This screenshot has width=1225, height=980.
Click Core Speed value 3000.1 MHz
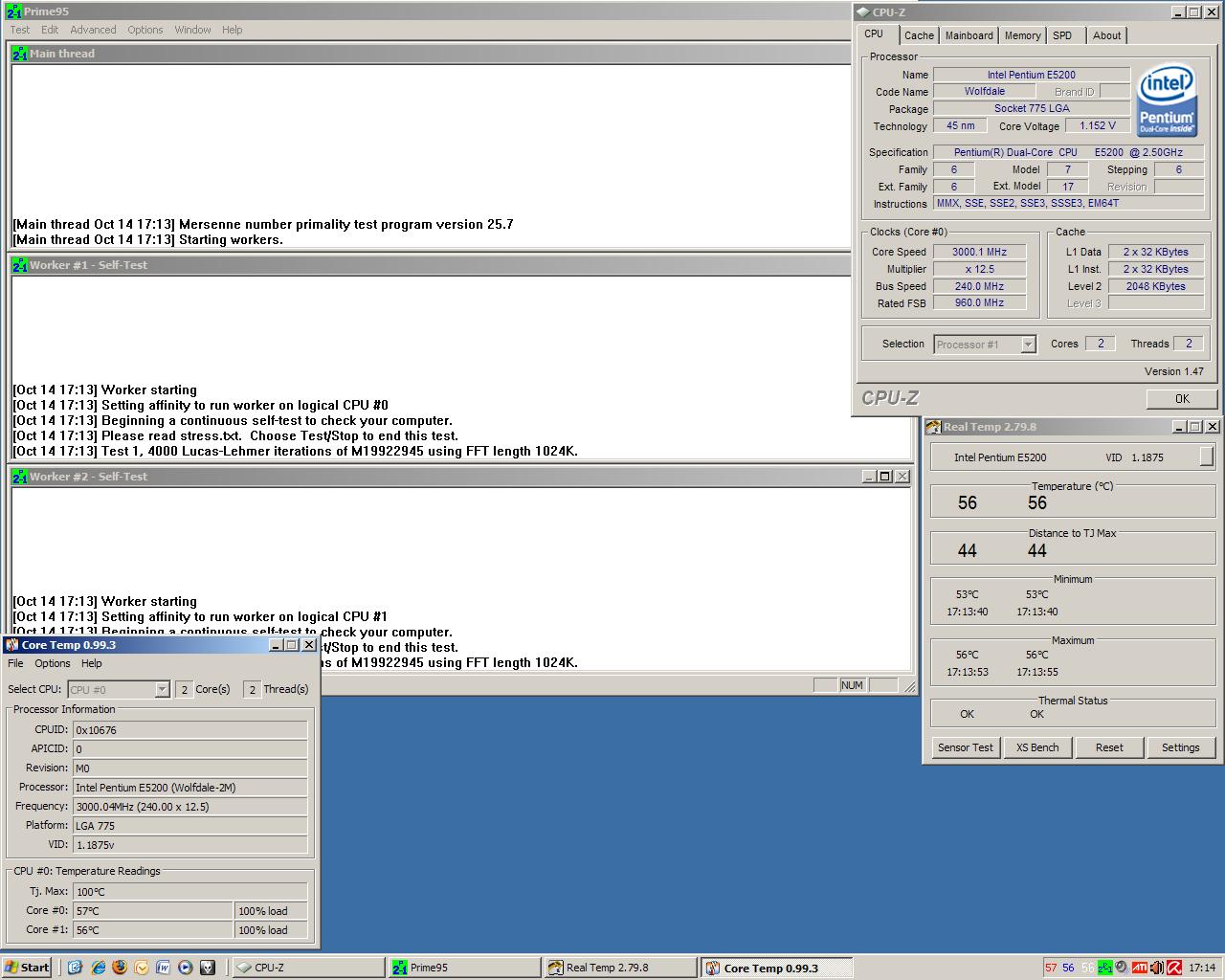tap(979, 252)
